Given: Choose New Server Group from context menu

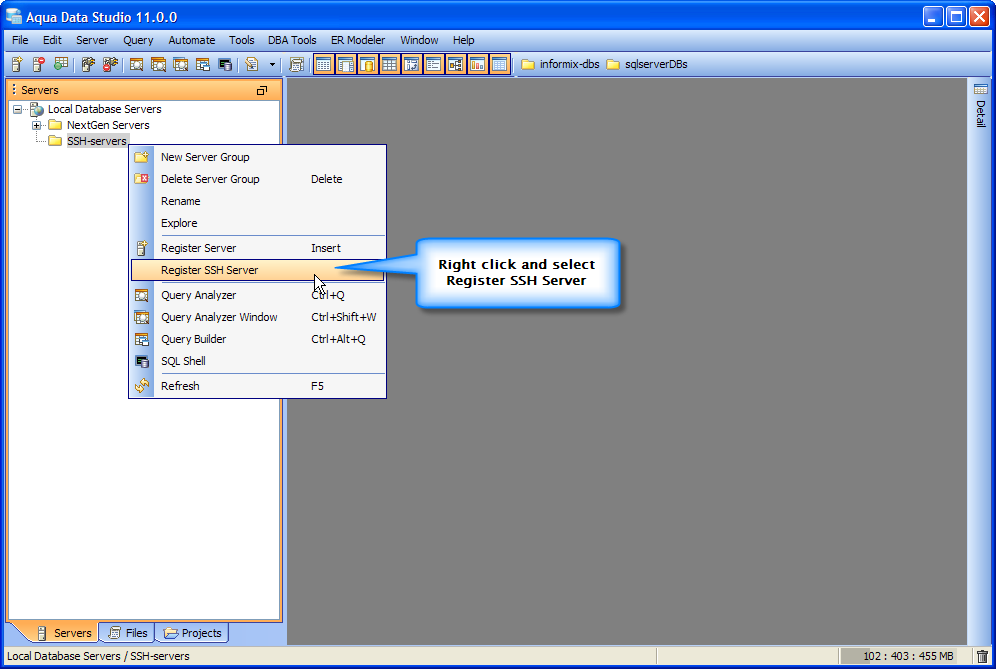Looking at the screenshot, I should pyautogui.click(x=257, y=157).
